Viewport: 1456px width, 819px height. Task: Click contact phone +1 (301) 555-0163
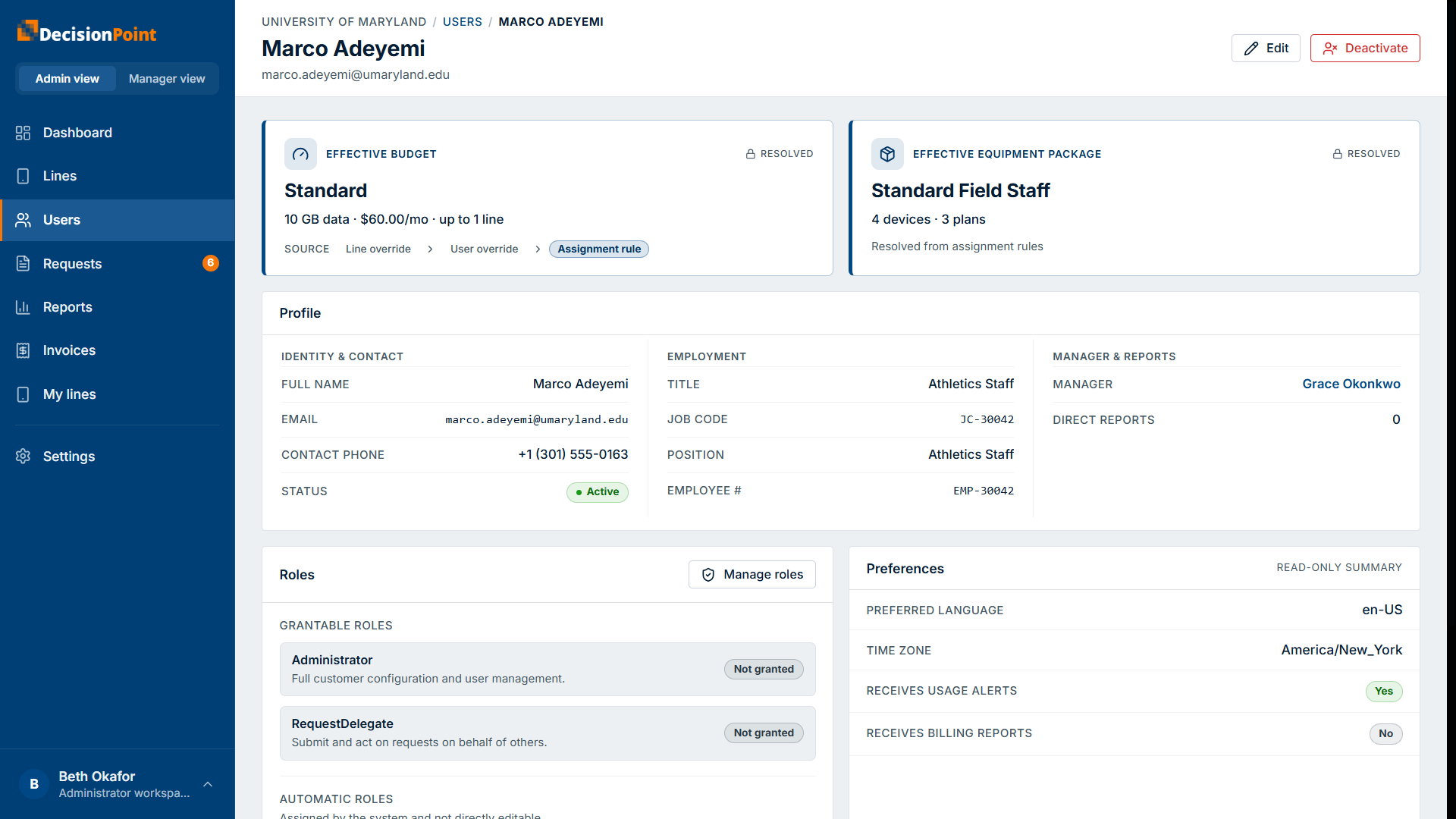click(573, 454)
